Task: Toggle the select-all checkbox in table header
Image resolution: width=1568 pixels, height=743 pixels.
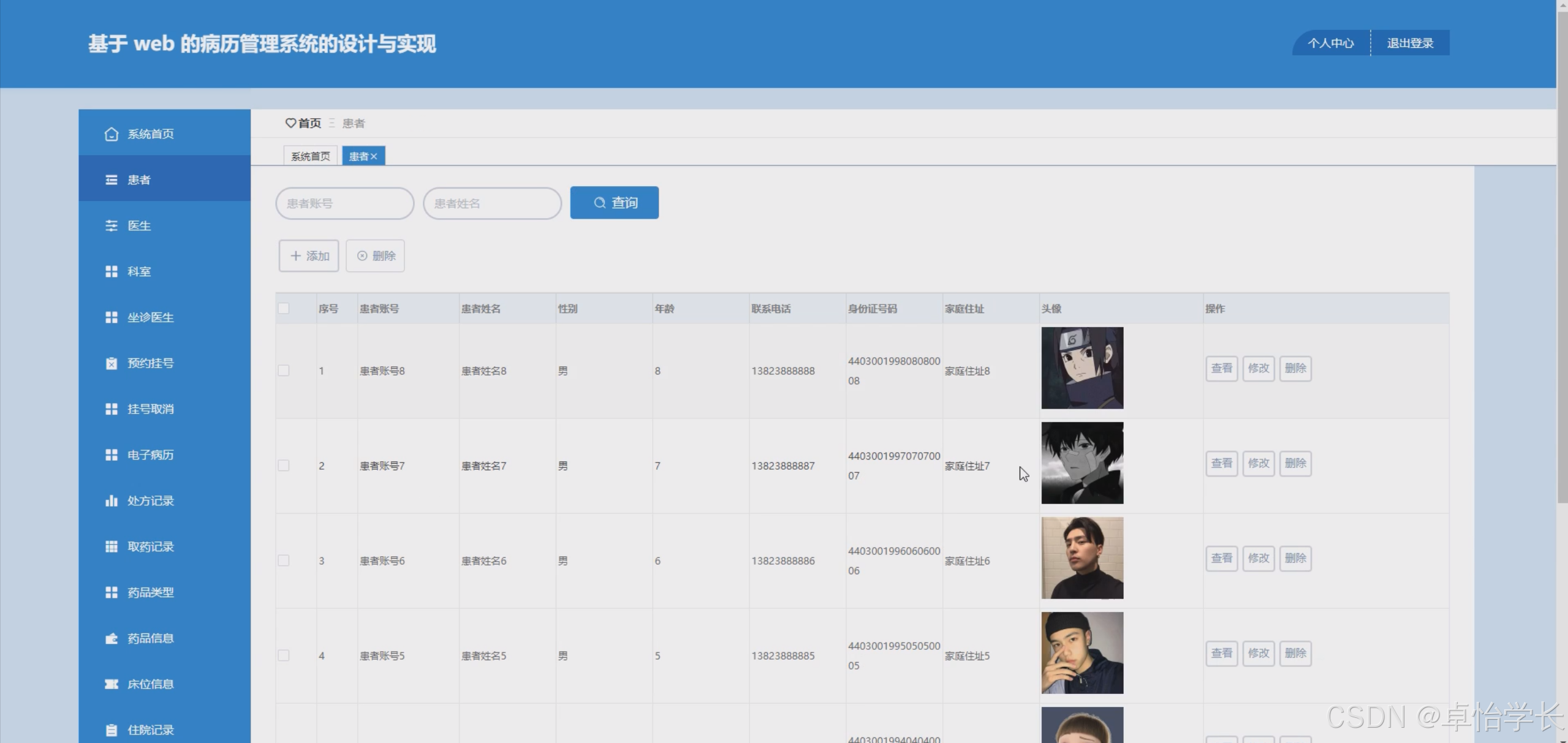Action: click(284, 309)
